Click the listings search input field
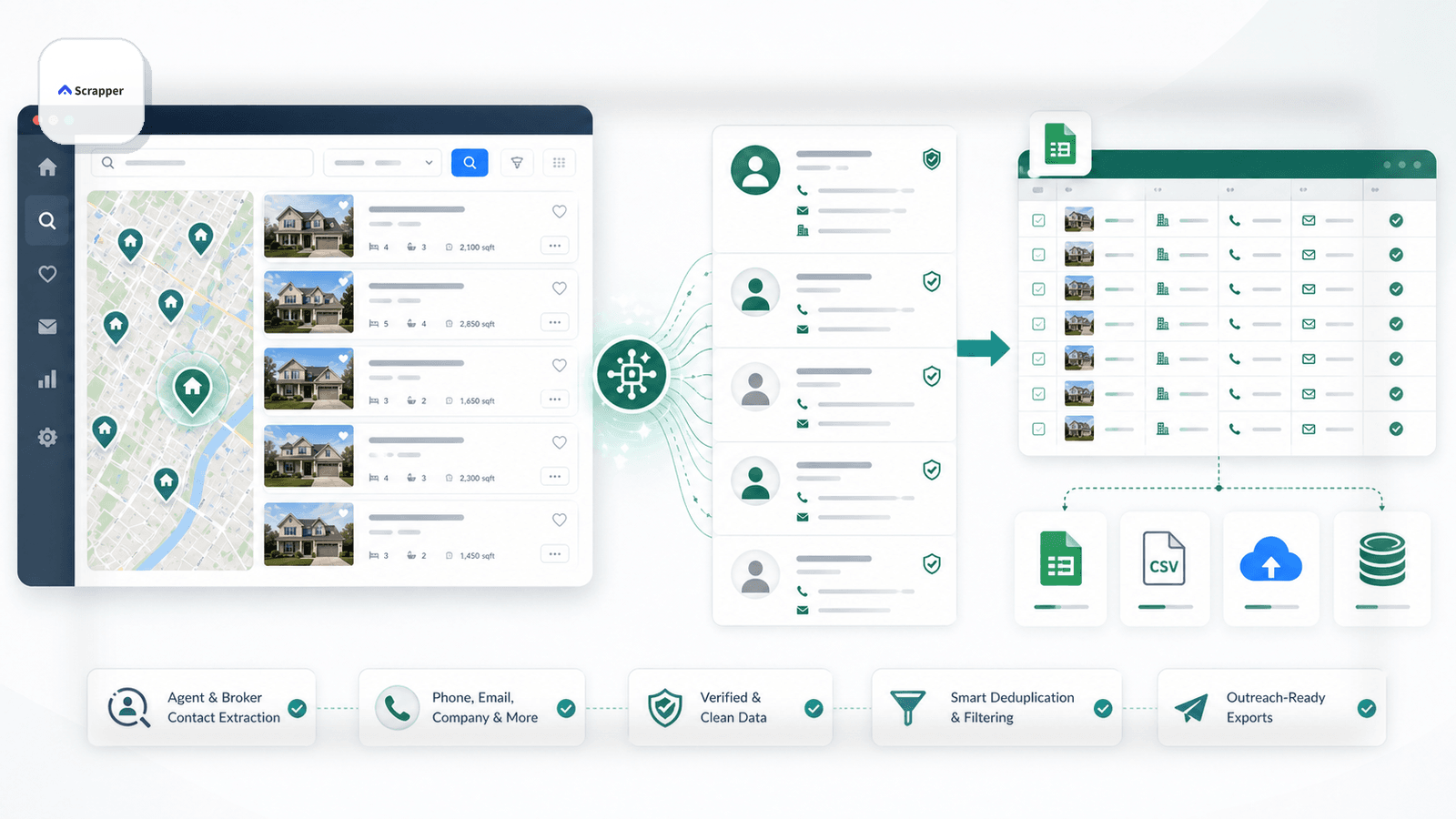1456x819 pixels. 202,163
